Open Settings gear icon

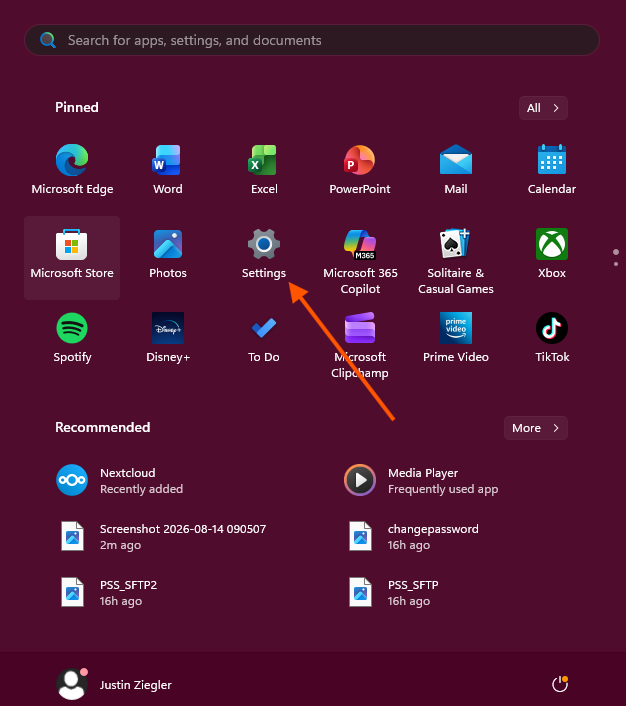[264, 244]
